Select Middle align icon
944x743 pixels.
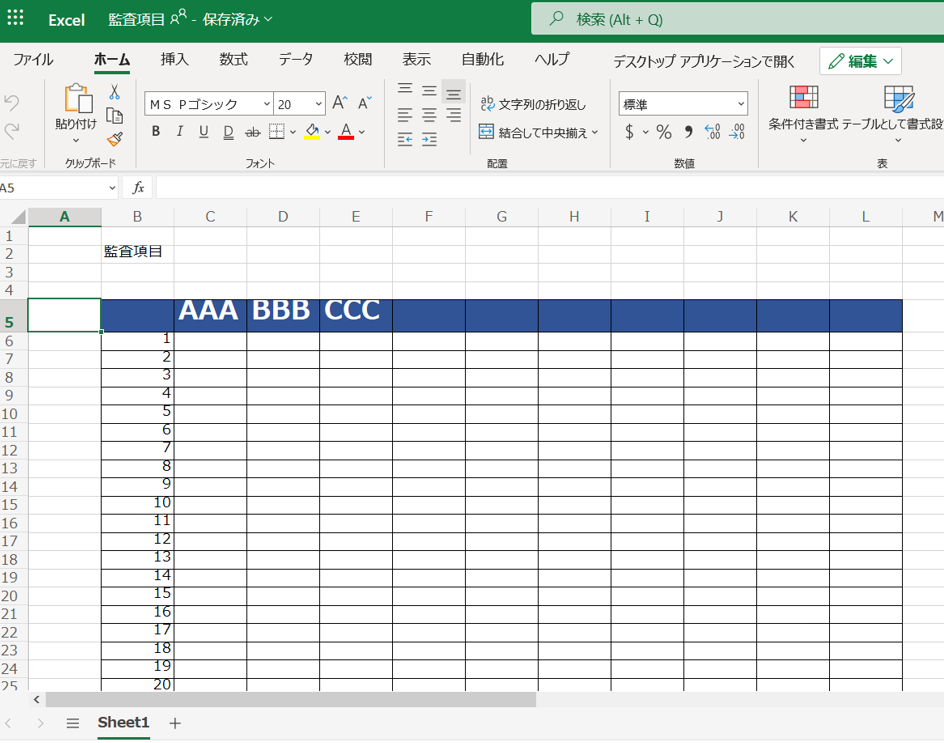[x=429, y=91]
